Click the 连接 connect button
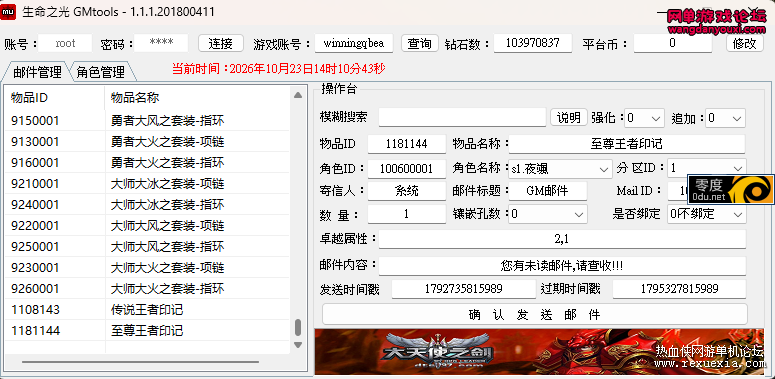Image resolution: width=775 pixels, height=379 pixels. click(220, 43)
